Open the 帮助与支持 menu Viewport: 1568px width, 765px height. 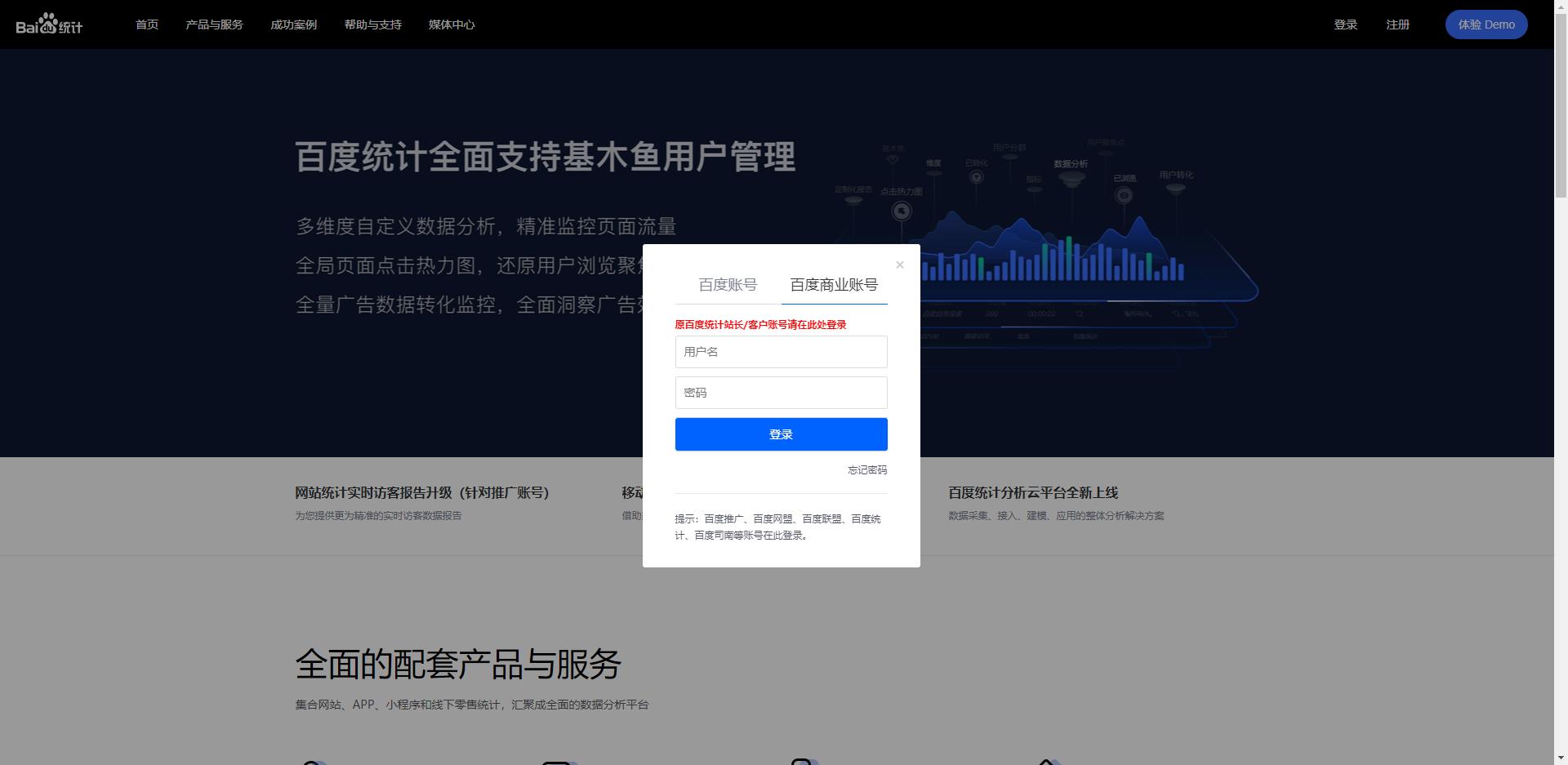click(x=372, y=24)
